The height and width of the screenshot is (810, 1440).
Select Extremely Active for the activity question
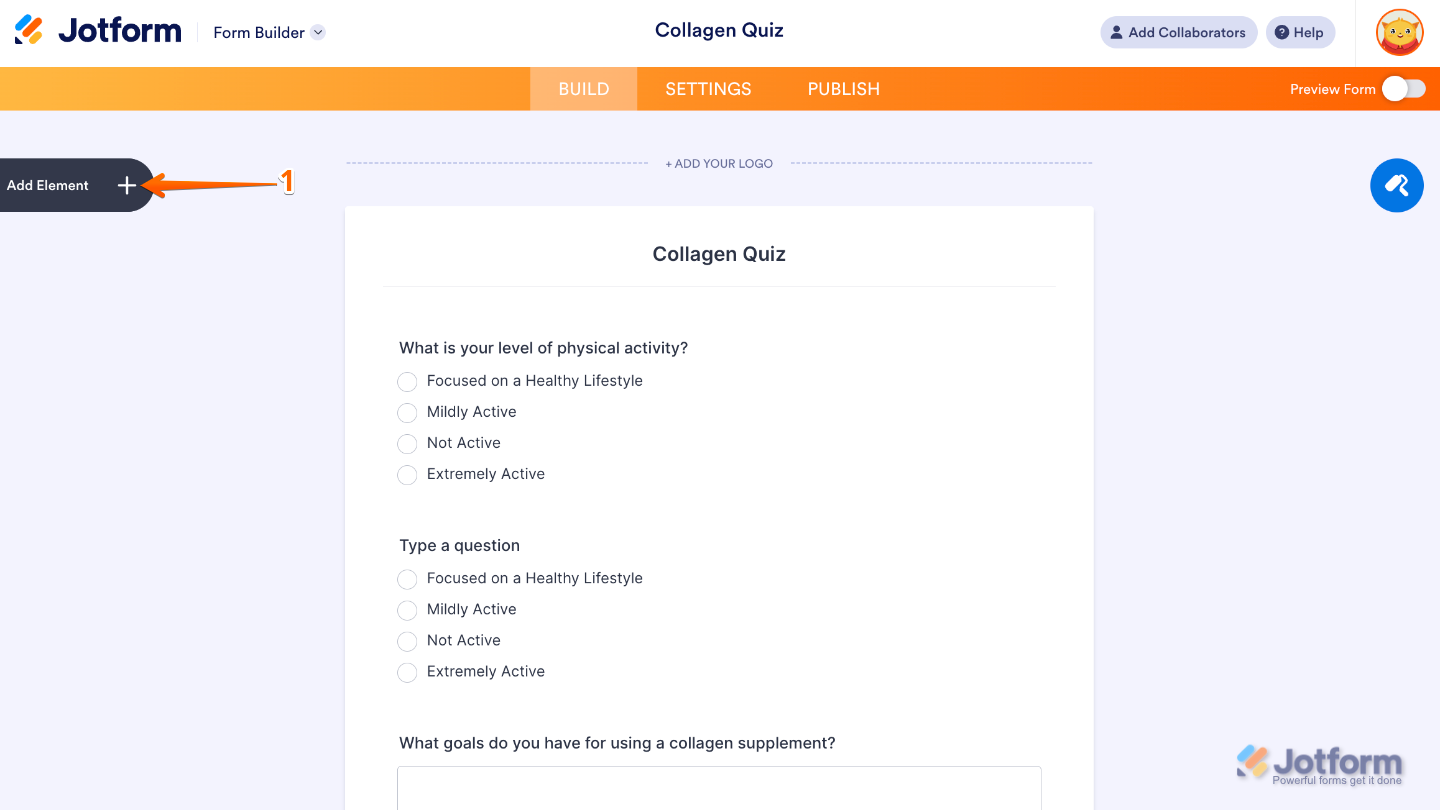407,474
